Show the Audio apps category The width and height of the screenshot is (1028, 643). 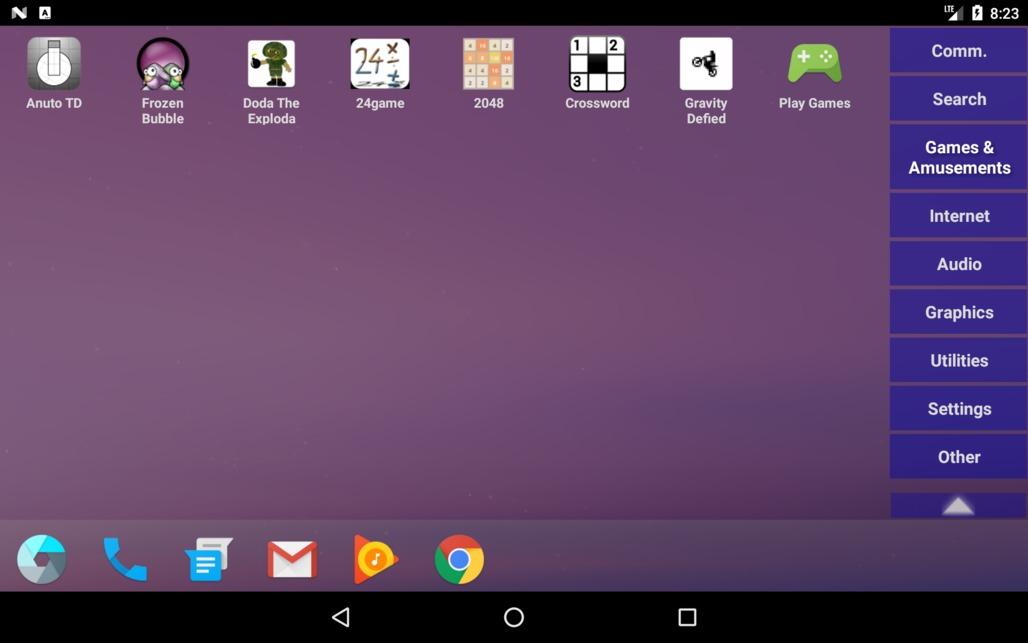coord(958,264)
